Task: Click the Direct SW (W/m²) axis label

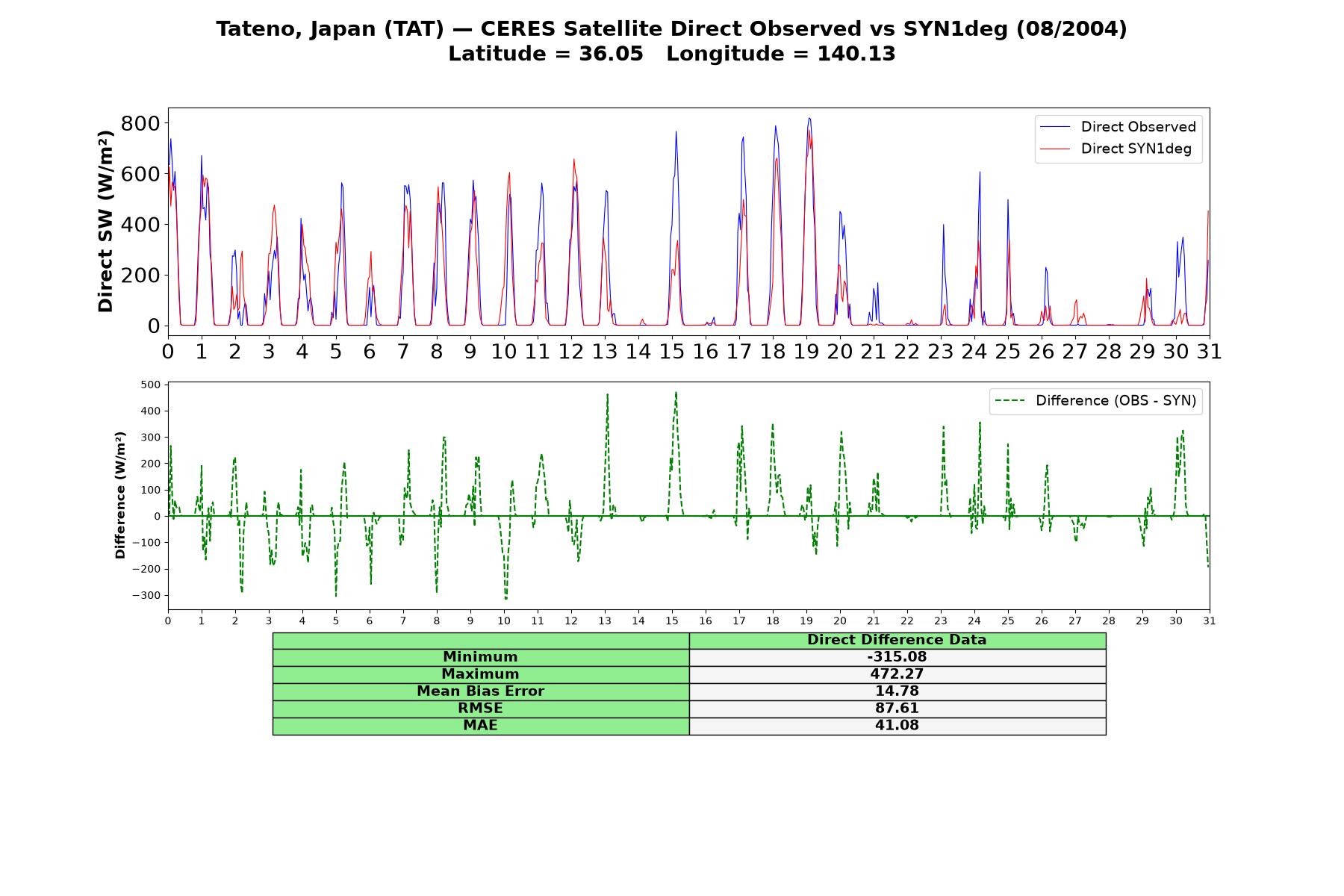Action: click(106, 221)
